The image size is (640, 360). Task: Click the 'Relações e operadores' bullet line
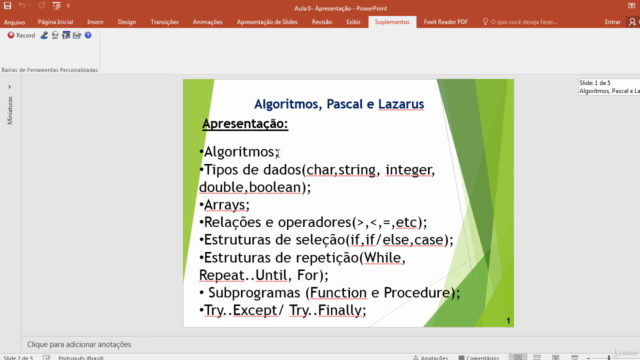313,222
